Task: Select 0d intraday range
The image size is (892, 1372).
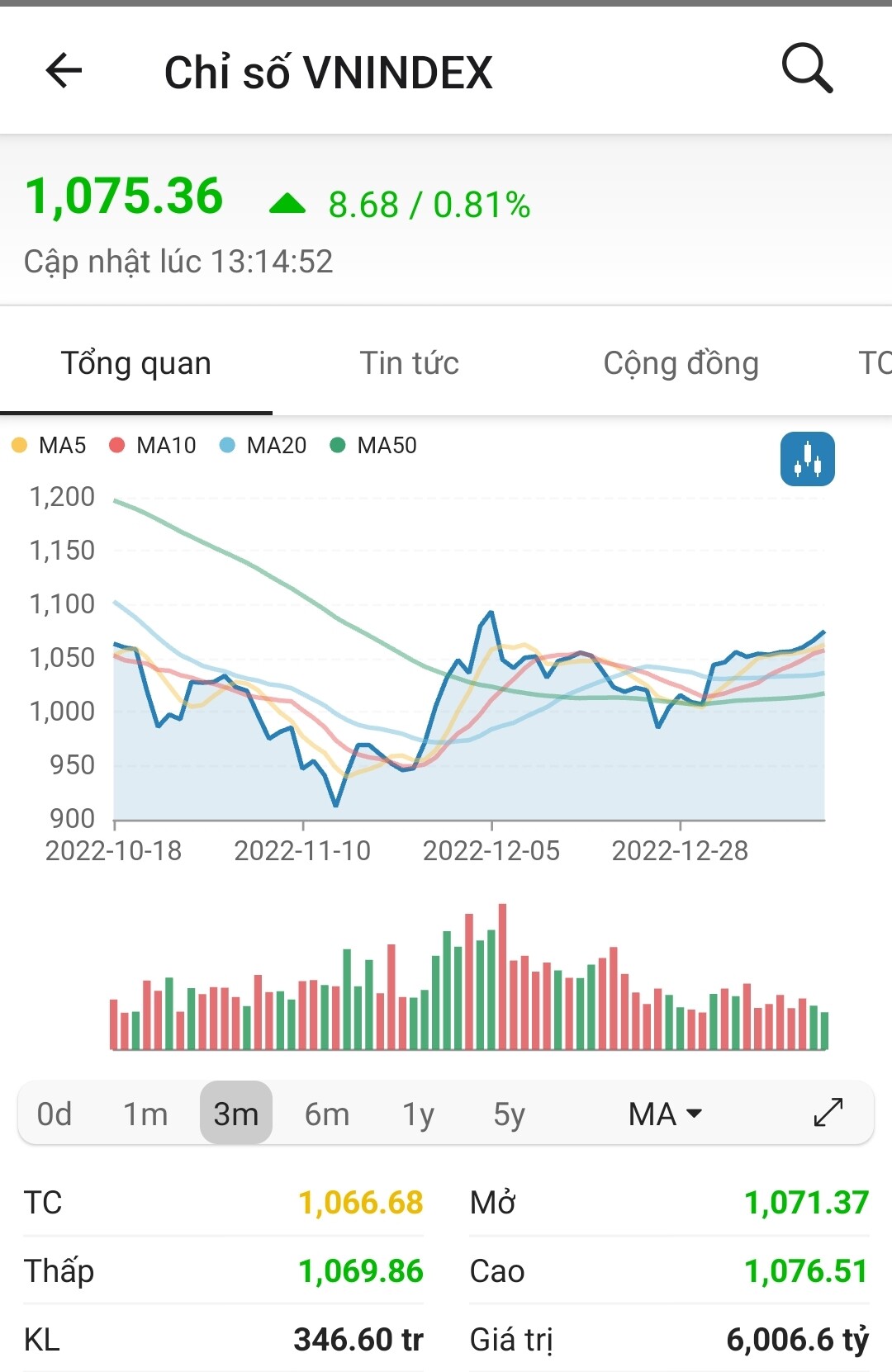Action: (55, 1114)
